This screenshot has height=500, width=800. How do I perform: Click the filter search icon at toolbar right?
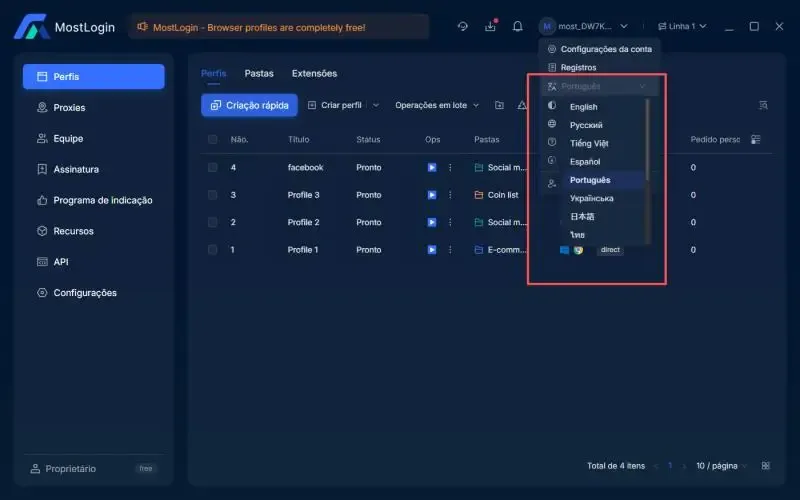point(763,105)
